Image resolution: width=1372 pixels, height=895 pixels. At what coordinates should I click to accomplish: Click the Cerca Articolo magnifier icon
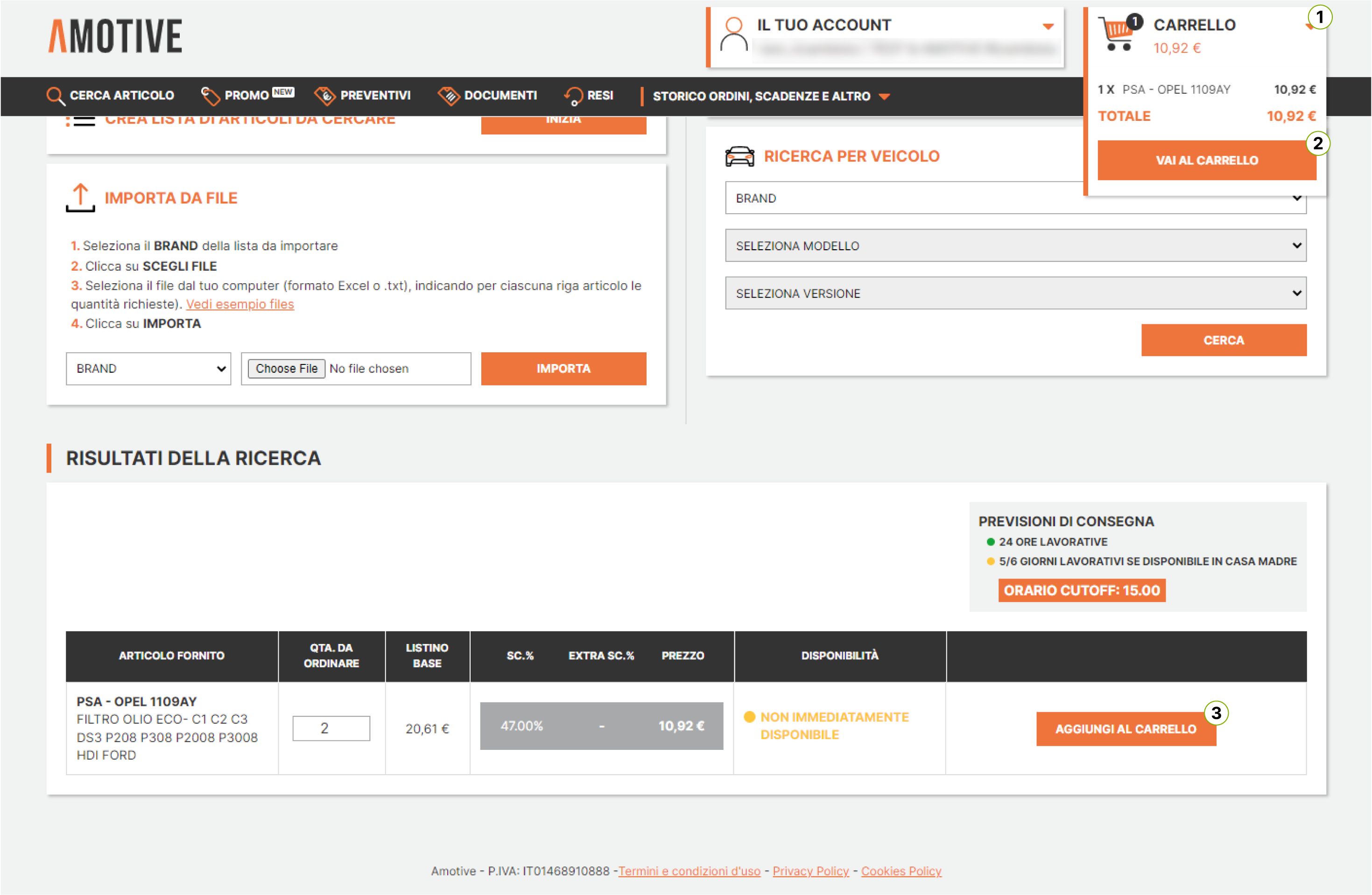pos(56,96)
